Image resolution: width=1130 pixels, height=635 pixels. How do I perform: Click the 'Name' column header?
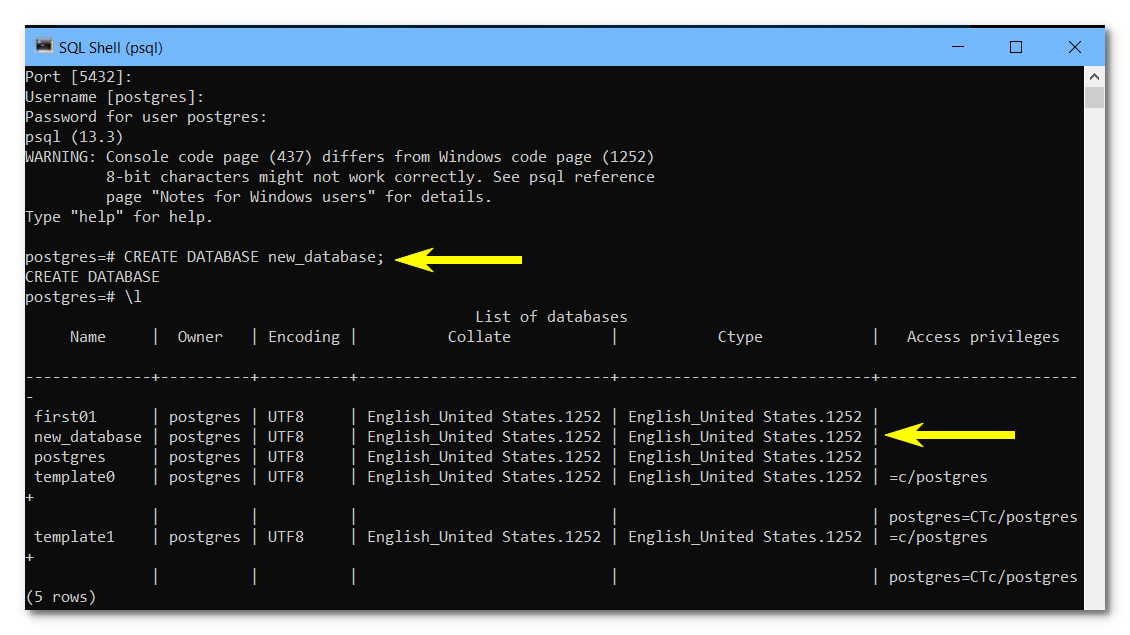tap(88, 337)
